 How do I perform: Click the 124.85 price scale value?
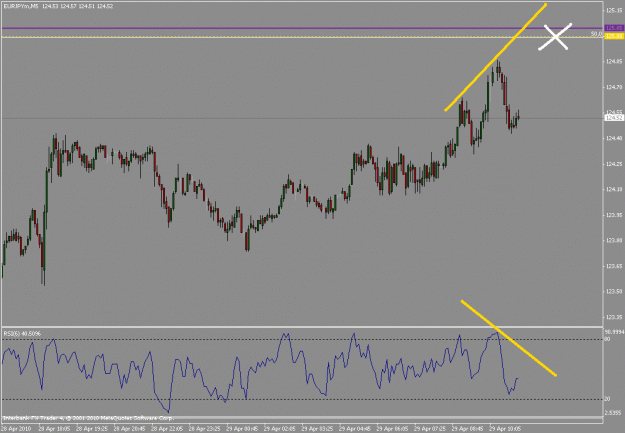(614, 61)
